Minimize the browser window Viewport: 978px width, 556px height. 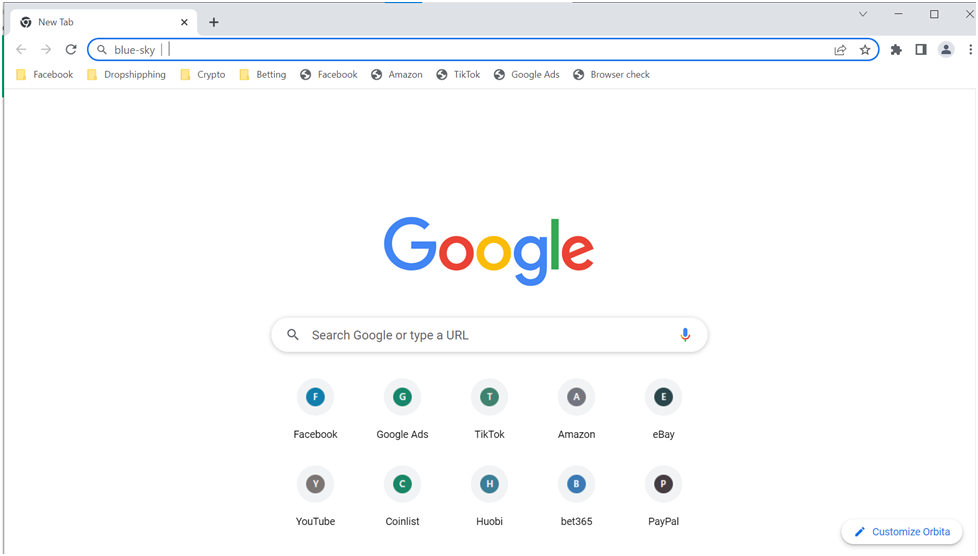coord(899,14)
